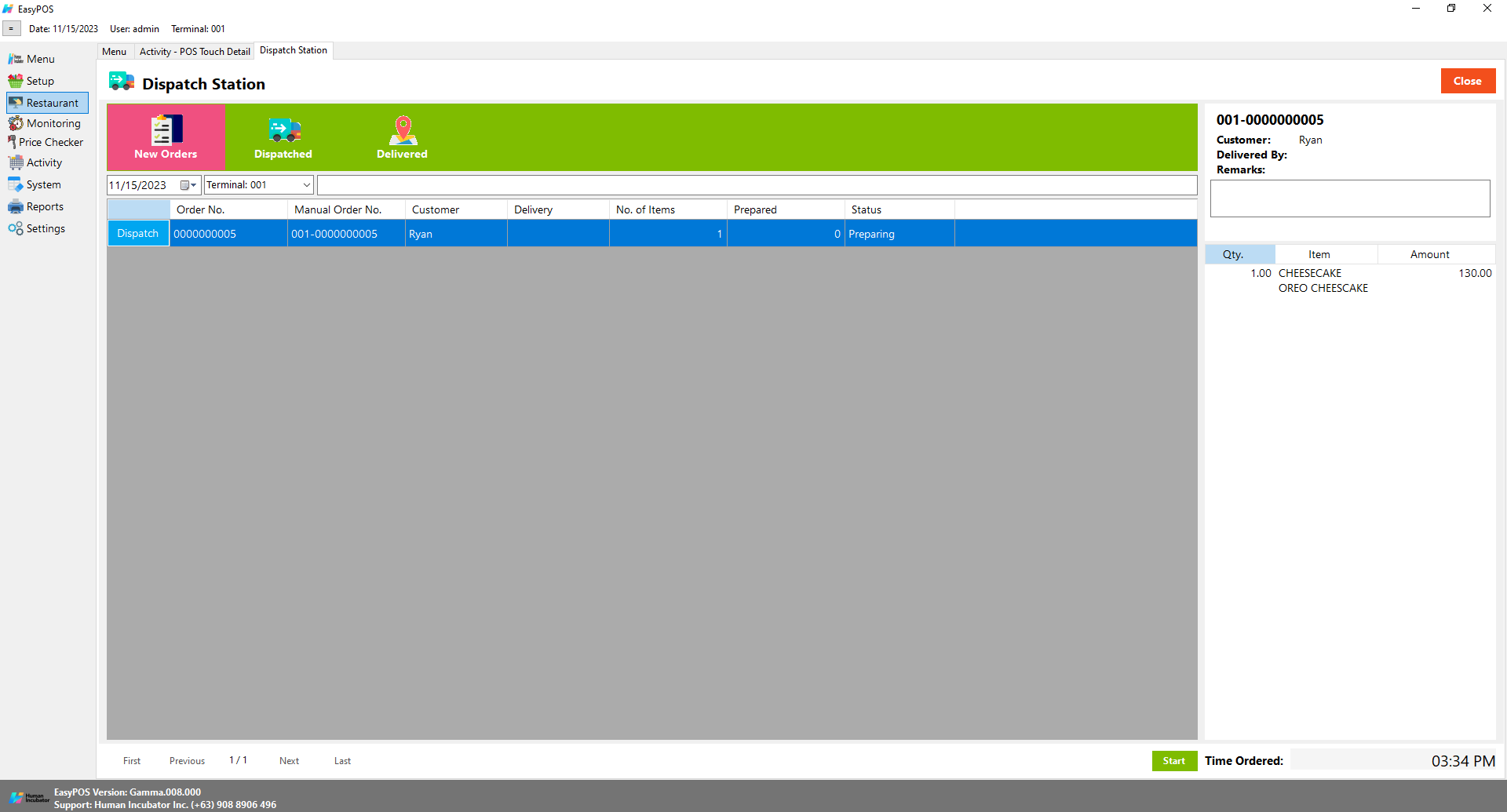Screen dimensions: 1507x812
Task: Click the Dispatch Station header truck icon
Action: 122,82
